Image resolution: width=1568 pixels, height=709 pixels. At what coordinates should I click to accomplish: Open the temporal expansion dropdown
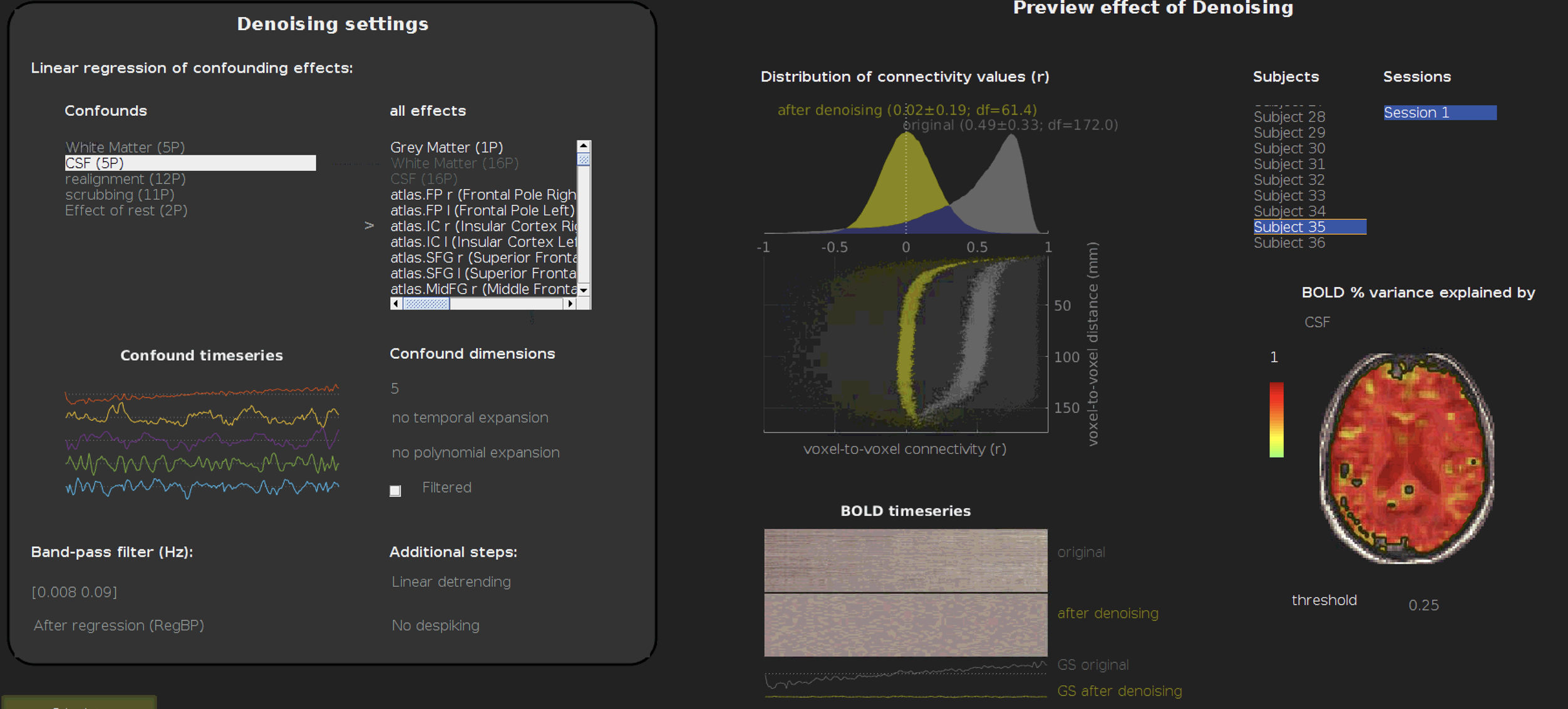[x=470, y=418]
